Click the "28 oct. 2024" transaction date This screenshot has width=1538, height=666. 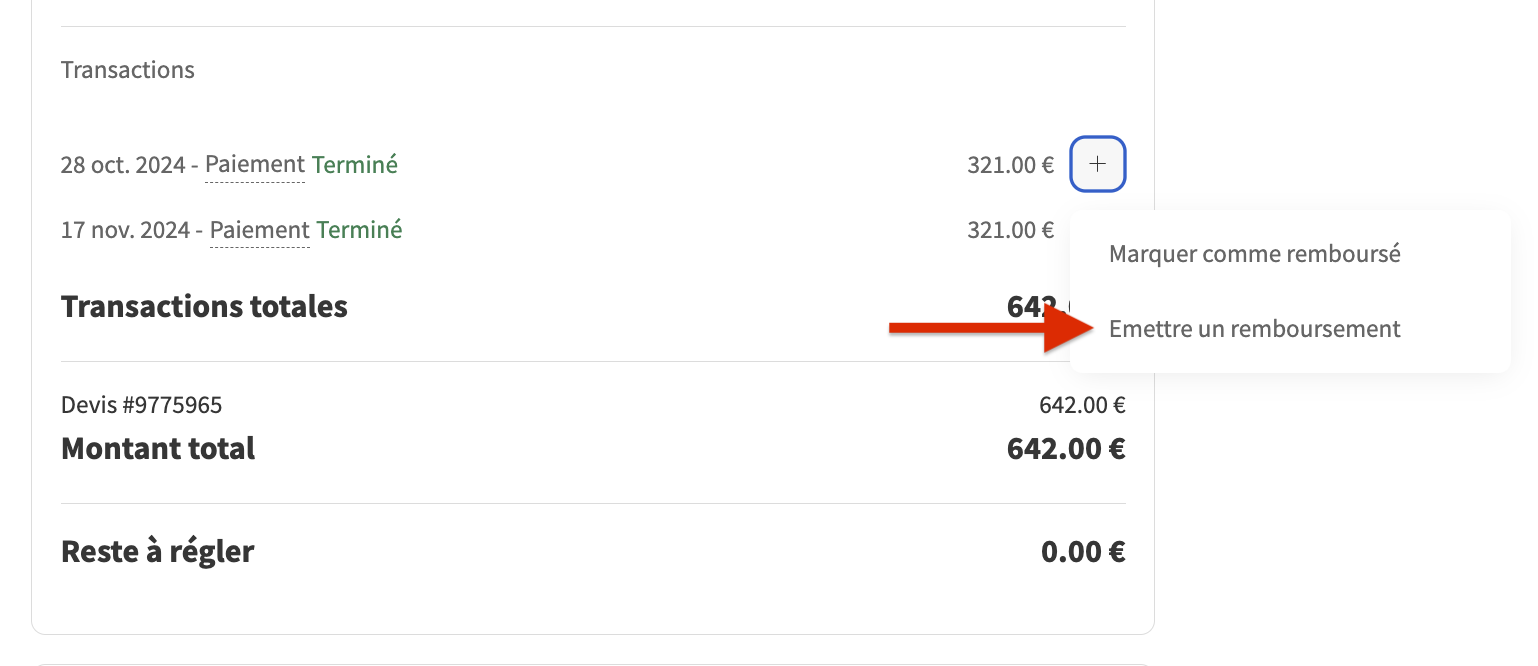123,165
